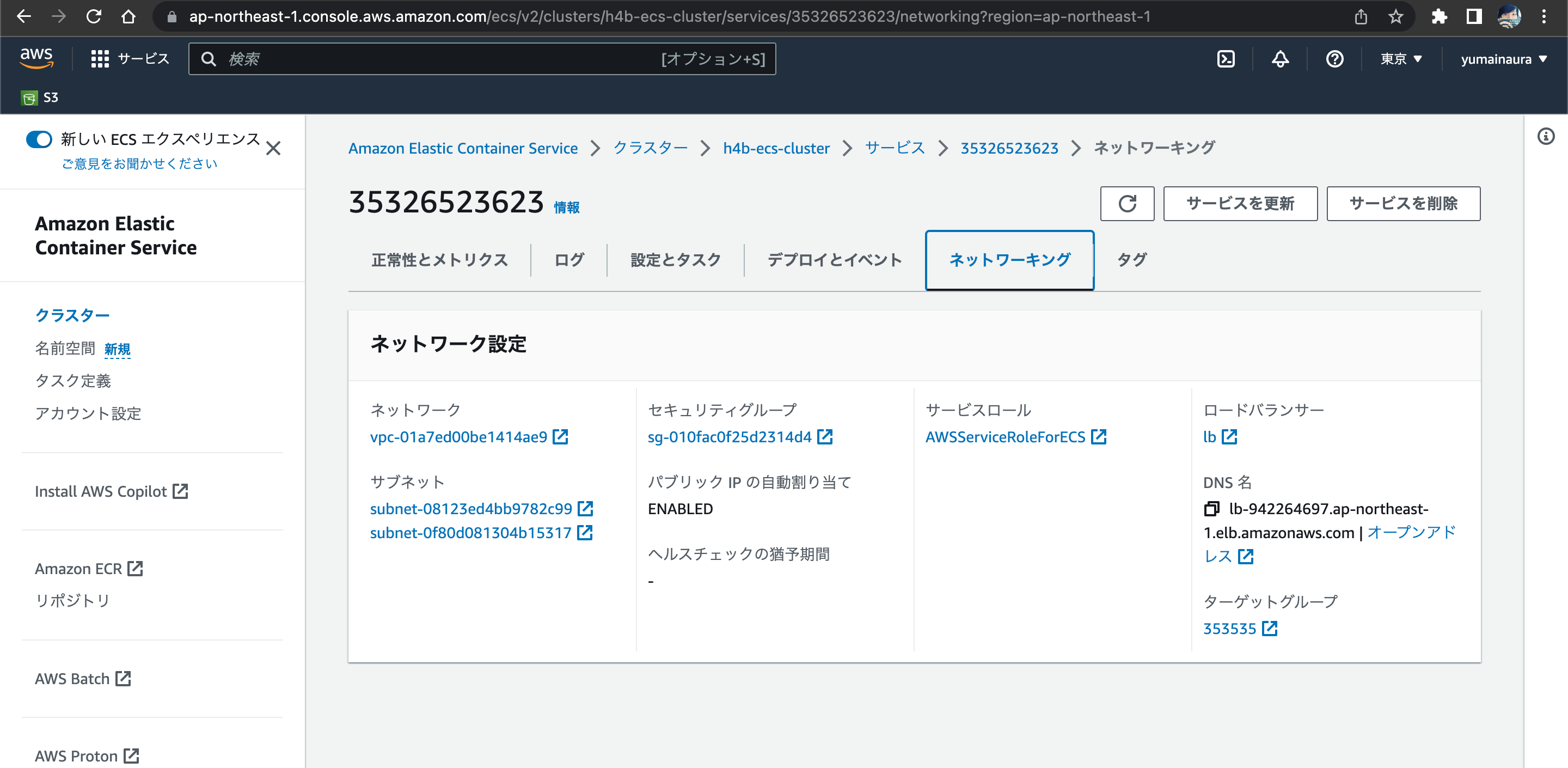This screenshot has height=768, width=1568.
Task: Open the Tokyo region dropdown
Action: point(1401,59)
